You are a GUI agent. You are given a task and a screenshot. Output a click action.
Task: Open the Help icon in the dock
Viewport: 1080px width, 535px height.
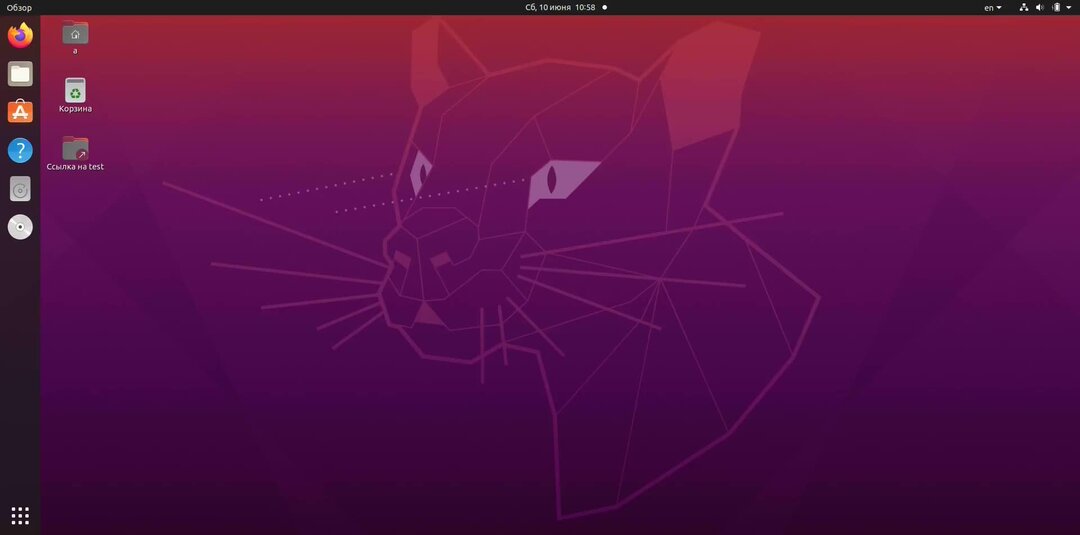pos(20,150)
